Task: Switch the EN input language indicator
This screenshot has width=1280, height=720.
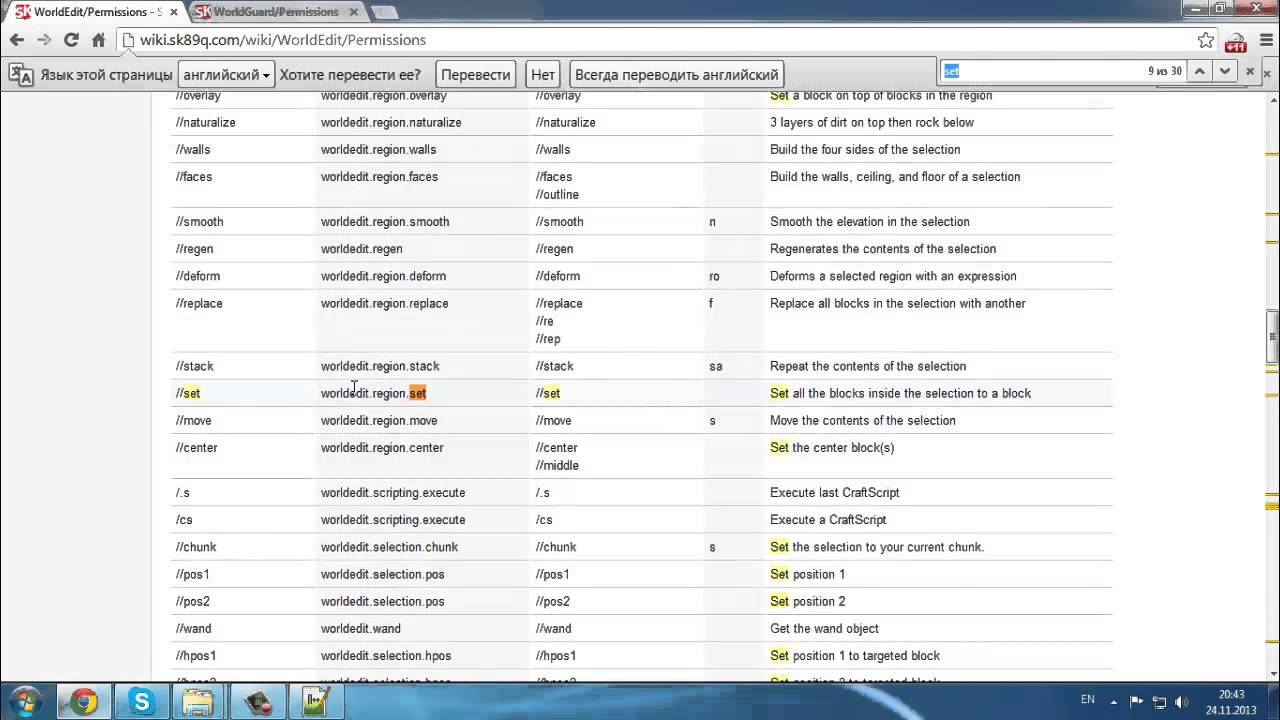Action: (1088, 700)
